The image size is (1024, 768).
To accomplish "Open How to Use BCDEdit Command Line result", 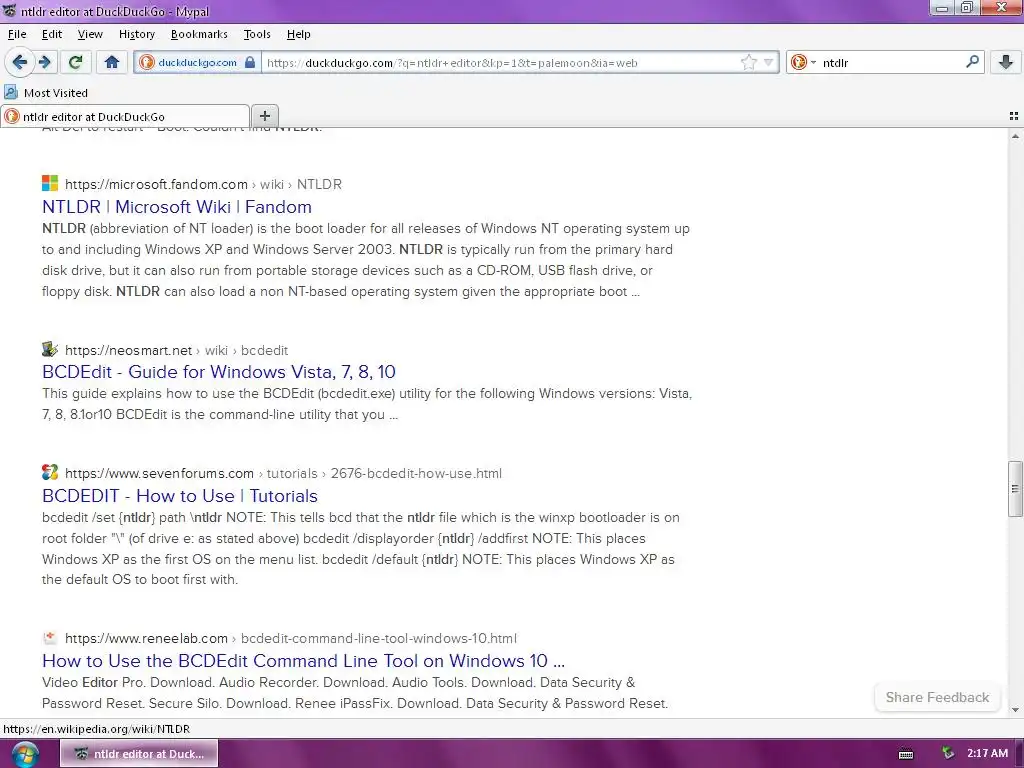I will (303, 661).
